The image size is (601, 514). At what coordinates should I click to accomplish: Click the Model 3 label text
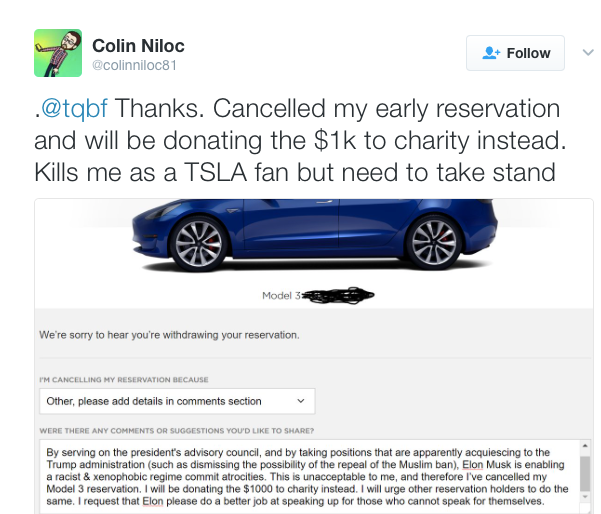281,296
